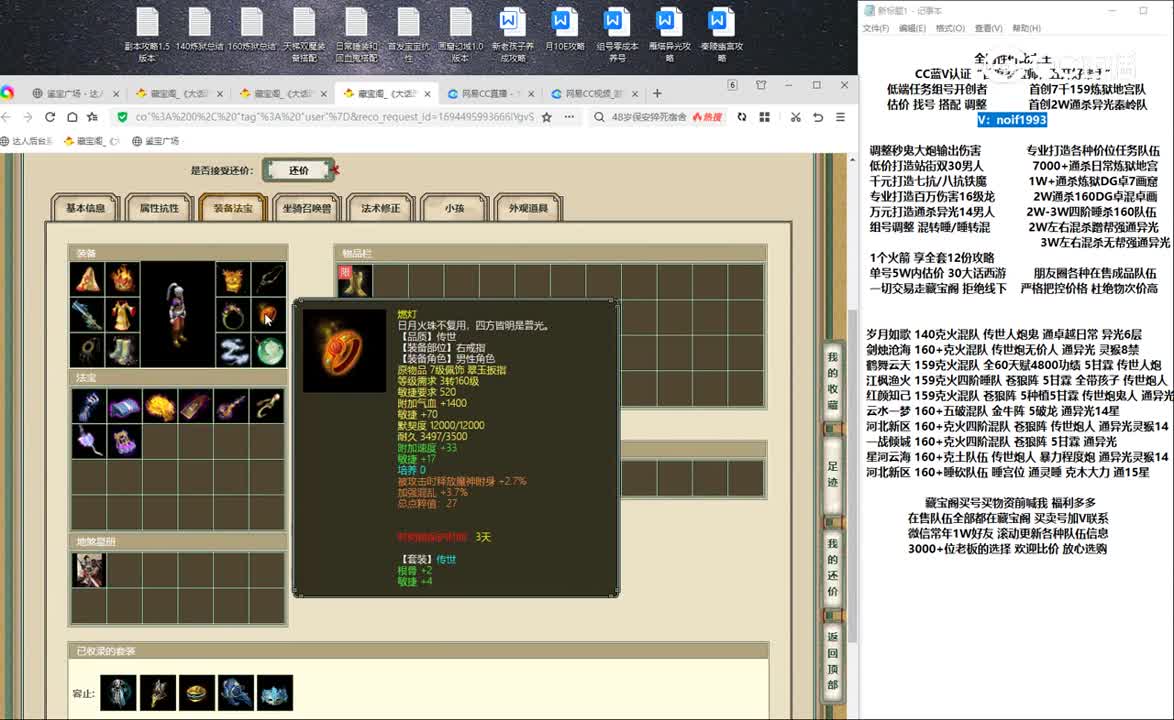
Task: Open the 基本信息 tab
Action: 85,208
